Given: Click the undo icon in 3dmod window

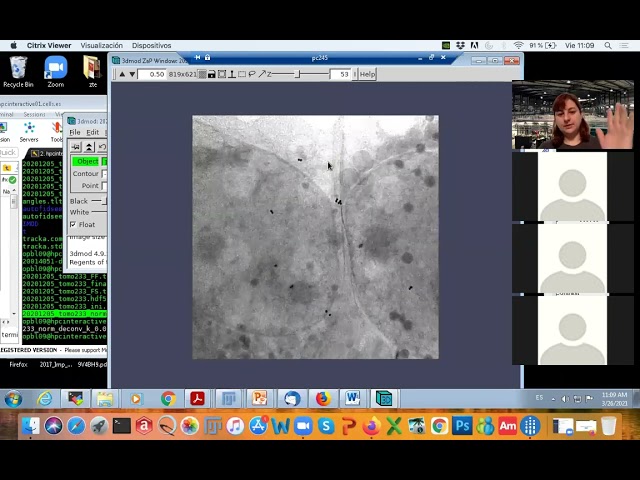Looking at the screenshot, I should [x=102, y=147].
